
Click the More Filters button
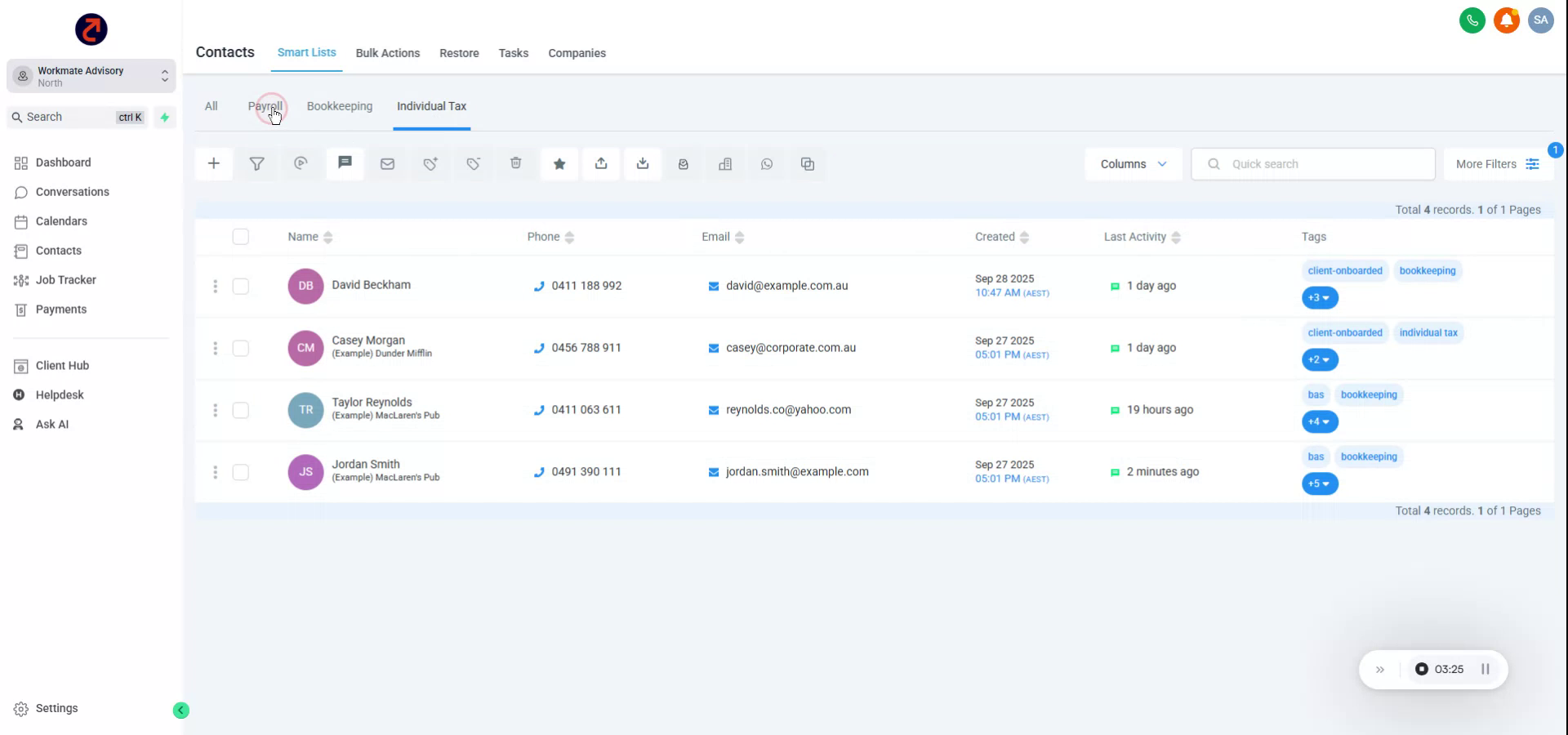click(1494, 163)
